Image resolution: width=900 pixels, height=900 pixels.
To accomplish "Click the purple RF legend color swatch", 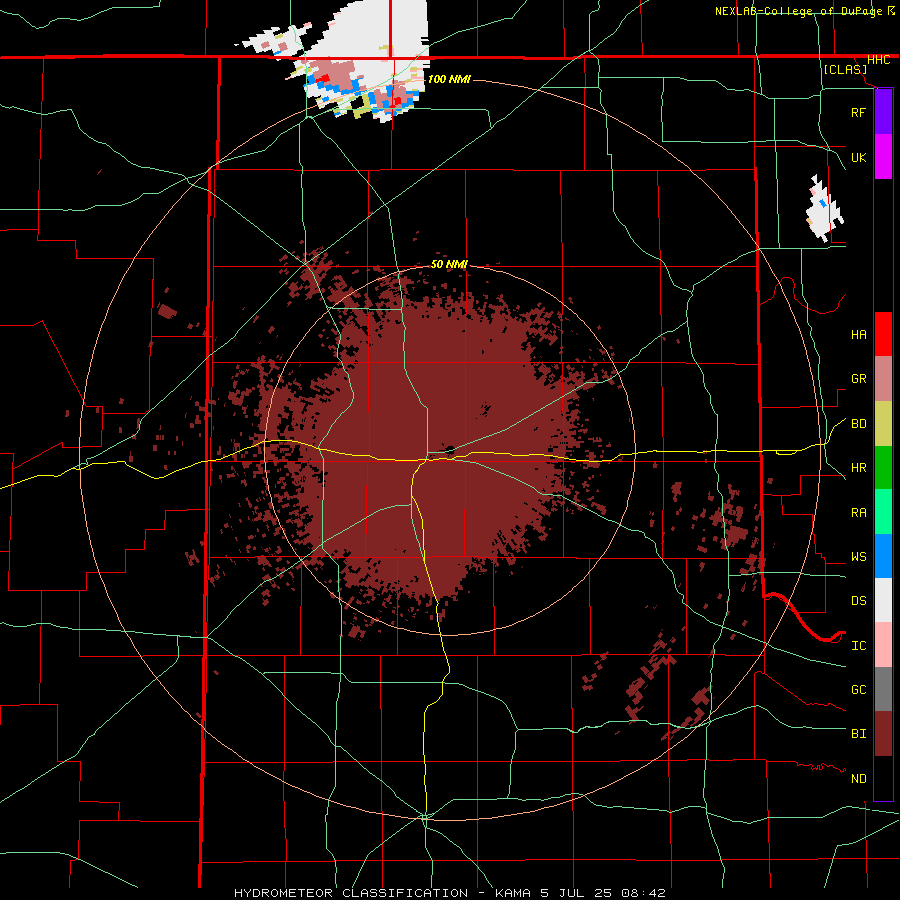I will (x=883, y=112).
